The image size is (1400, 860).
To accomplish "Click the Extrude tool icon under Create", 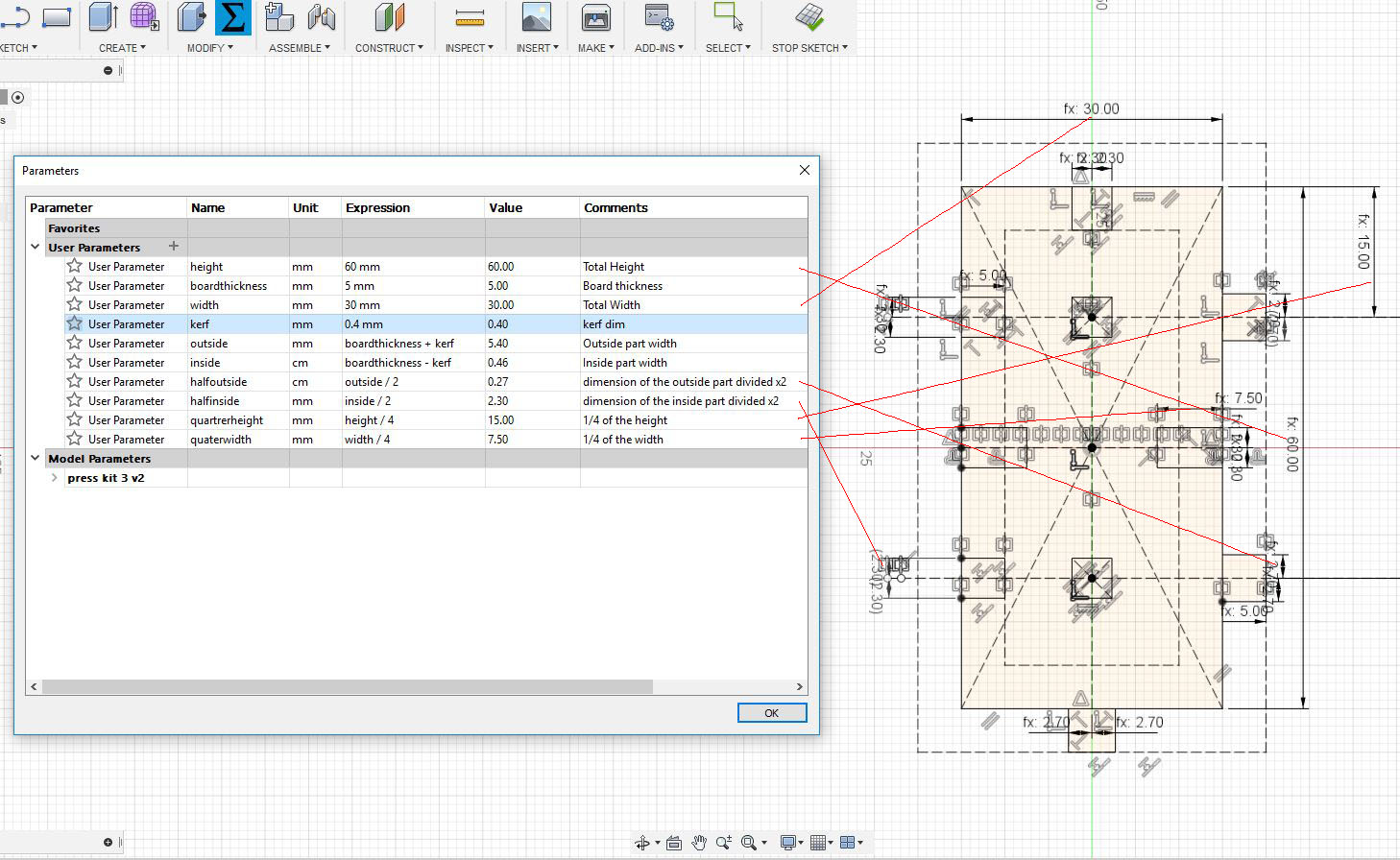I will [103, 16].
